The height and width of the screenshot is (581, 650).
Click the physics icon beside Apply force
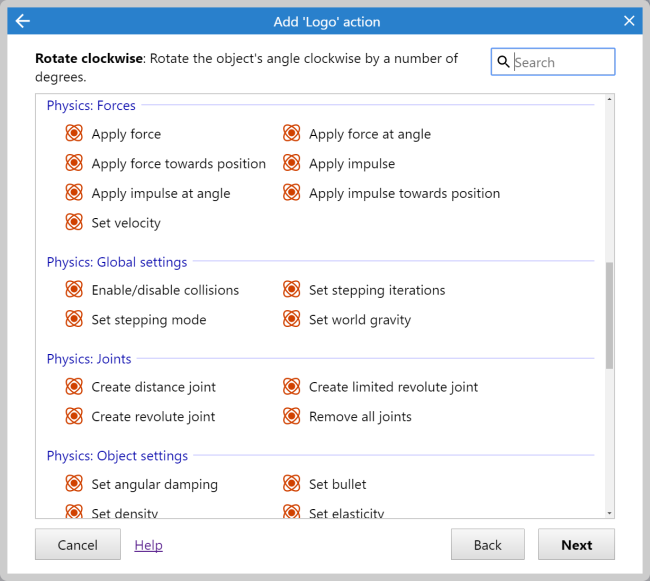(x=74, y=134)
